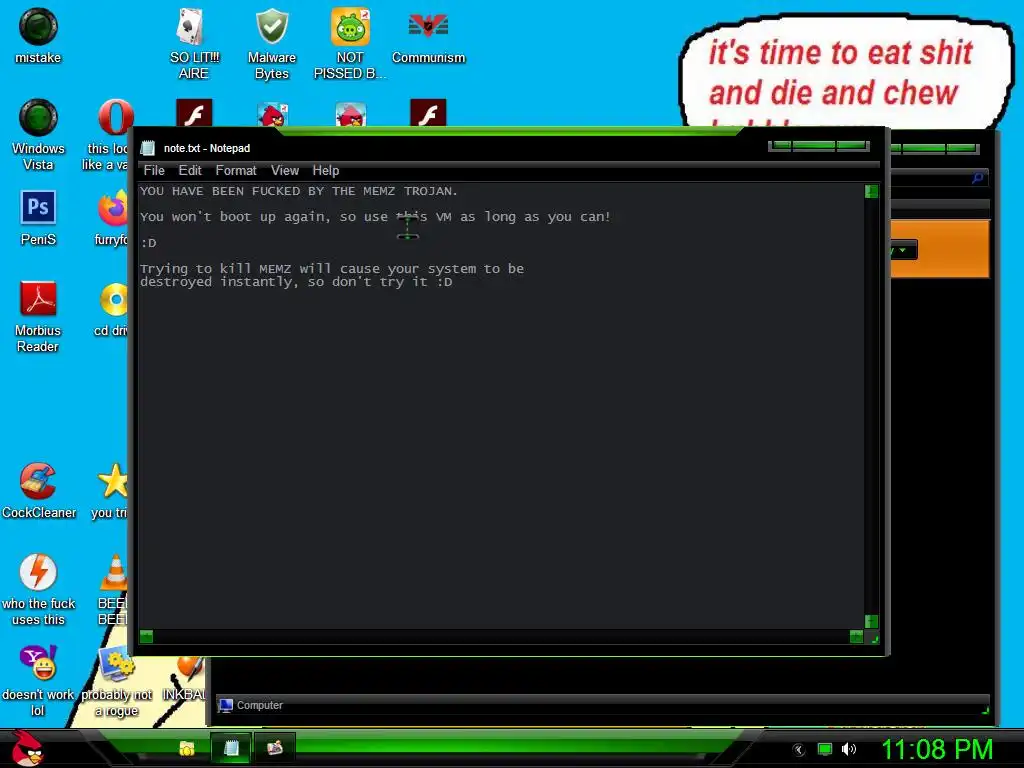
Task: Click the green monitor network tray icon
Action: 825,749
